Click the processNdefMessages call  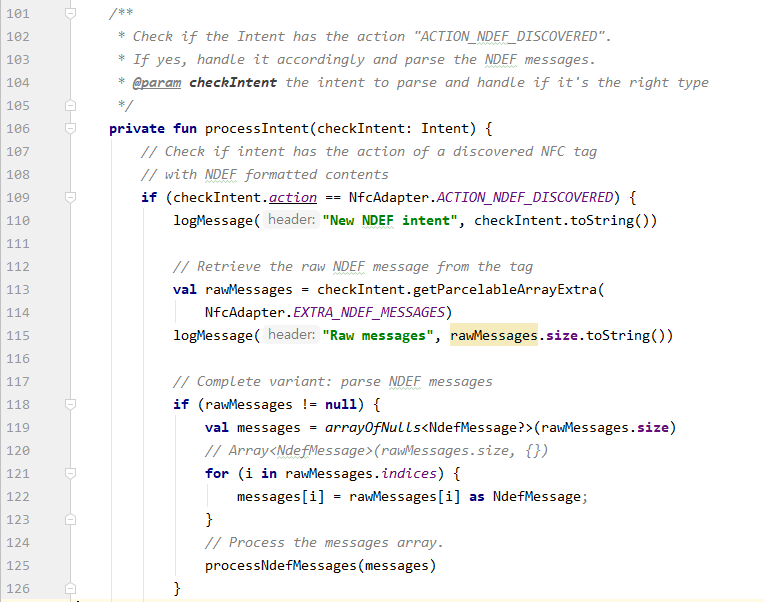coord(281,565)
